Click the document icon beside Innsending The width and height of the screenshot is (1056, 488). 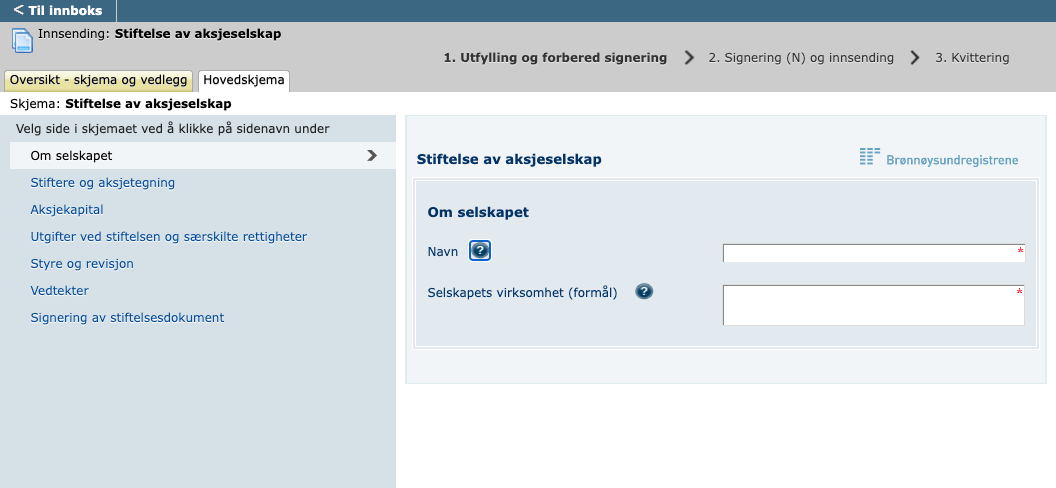pyautogui.click(x=22, y=41)
